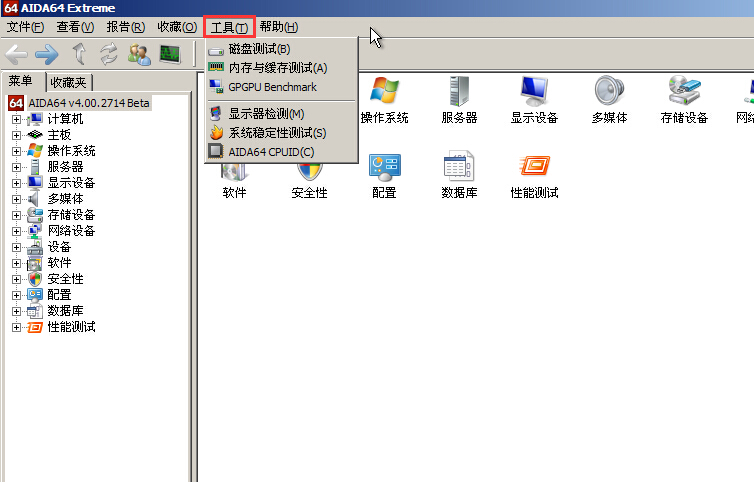Image resolution: width=754 pixels, height=482 pixels.
Task: Choose GPGPU Benchmark menu entry
Action: (x=282, y=87)
